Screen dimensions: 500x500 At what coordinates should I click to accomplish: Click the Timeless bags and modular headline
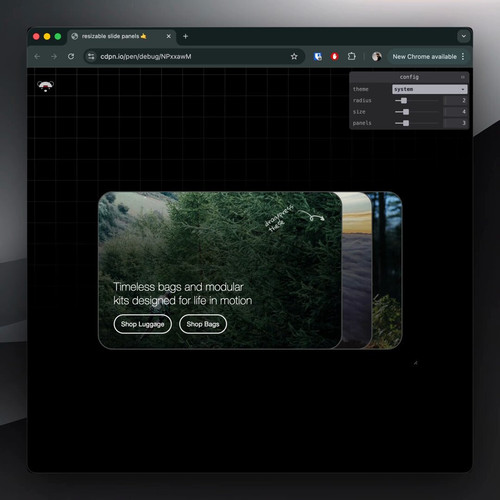tap(183, 294)
